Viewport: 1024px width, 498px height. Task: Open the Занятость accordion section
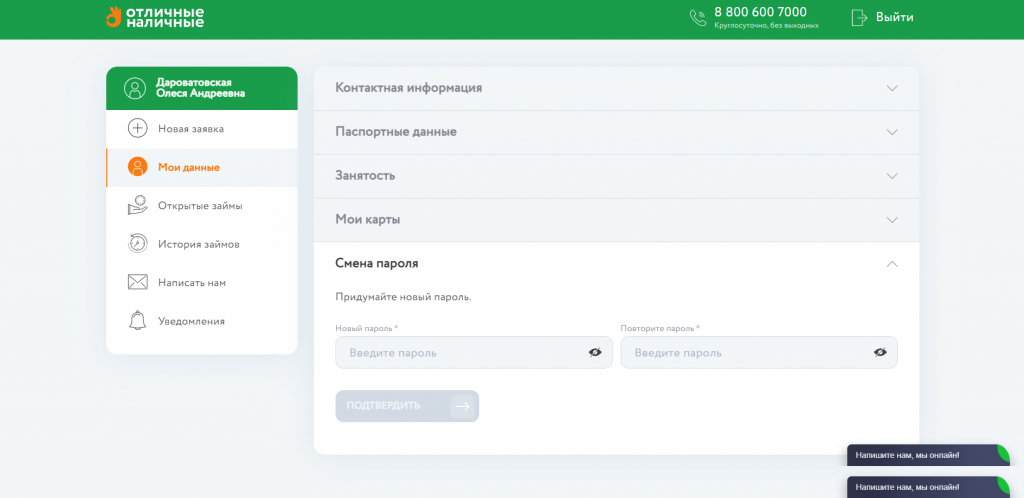616,176
